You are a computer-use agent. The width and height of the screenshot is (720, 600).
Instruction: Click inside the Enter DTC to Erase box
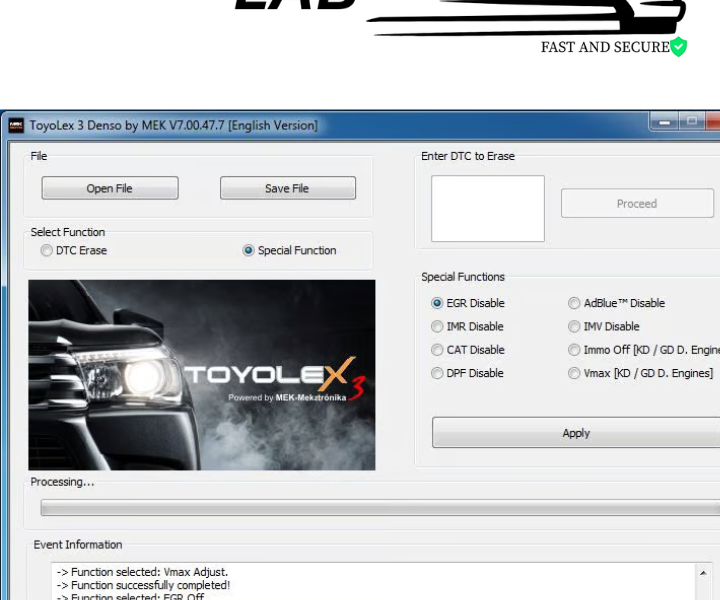tap(488, 208)
